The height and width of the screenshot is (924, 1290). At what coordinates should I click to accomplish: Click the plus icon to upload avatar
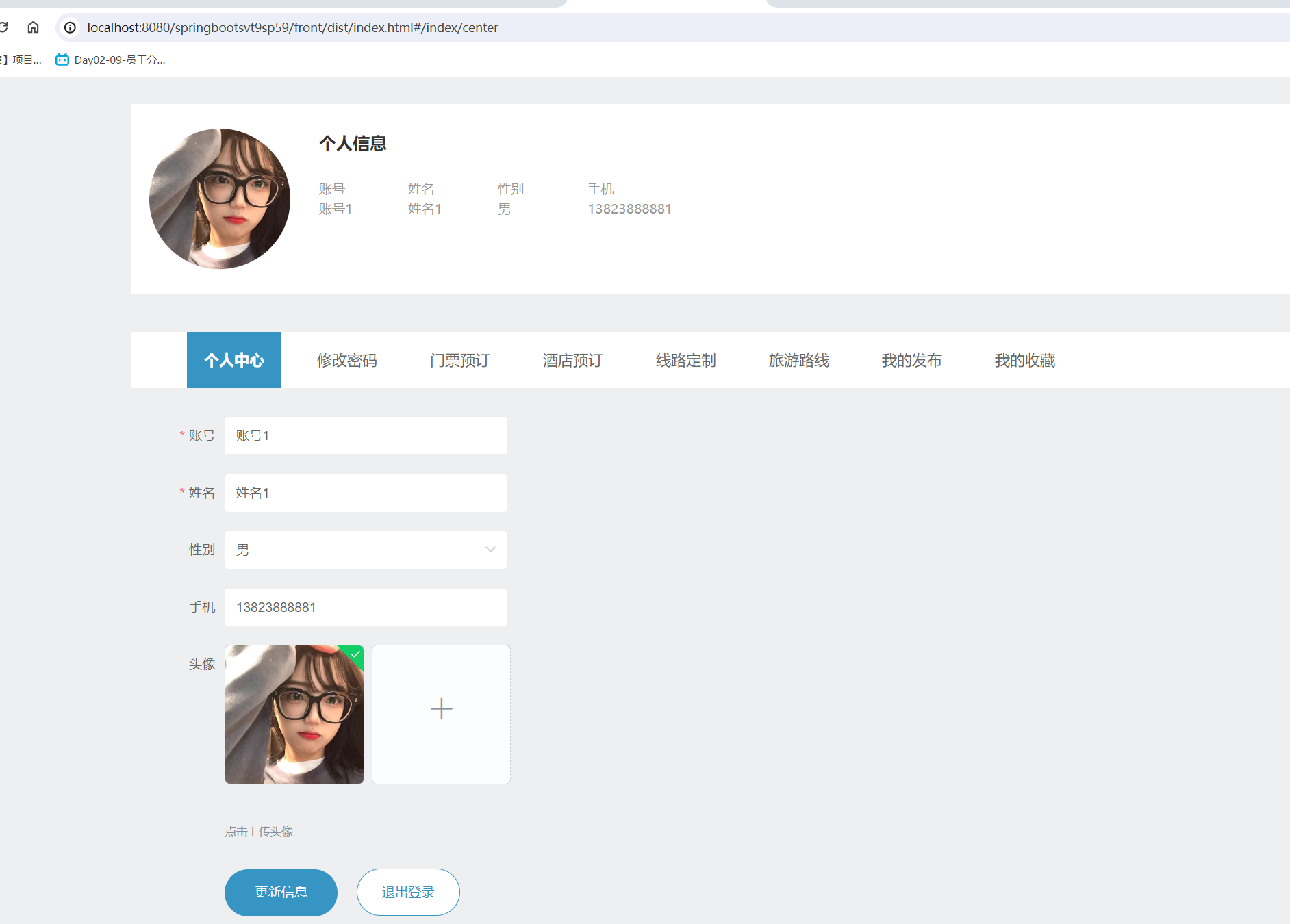[x=442, y=708]
